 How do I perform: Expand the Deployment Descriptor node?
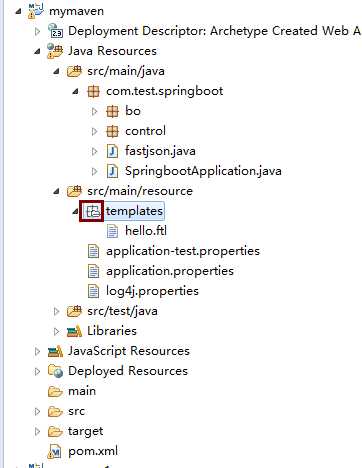click(37, 31)
